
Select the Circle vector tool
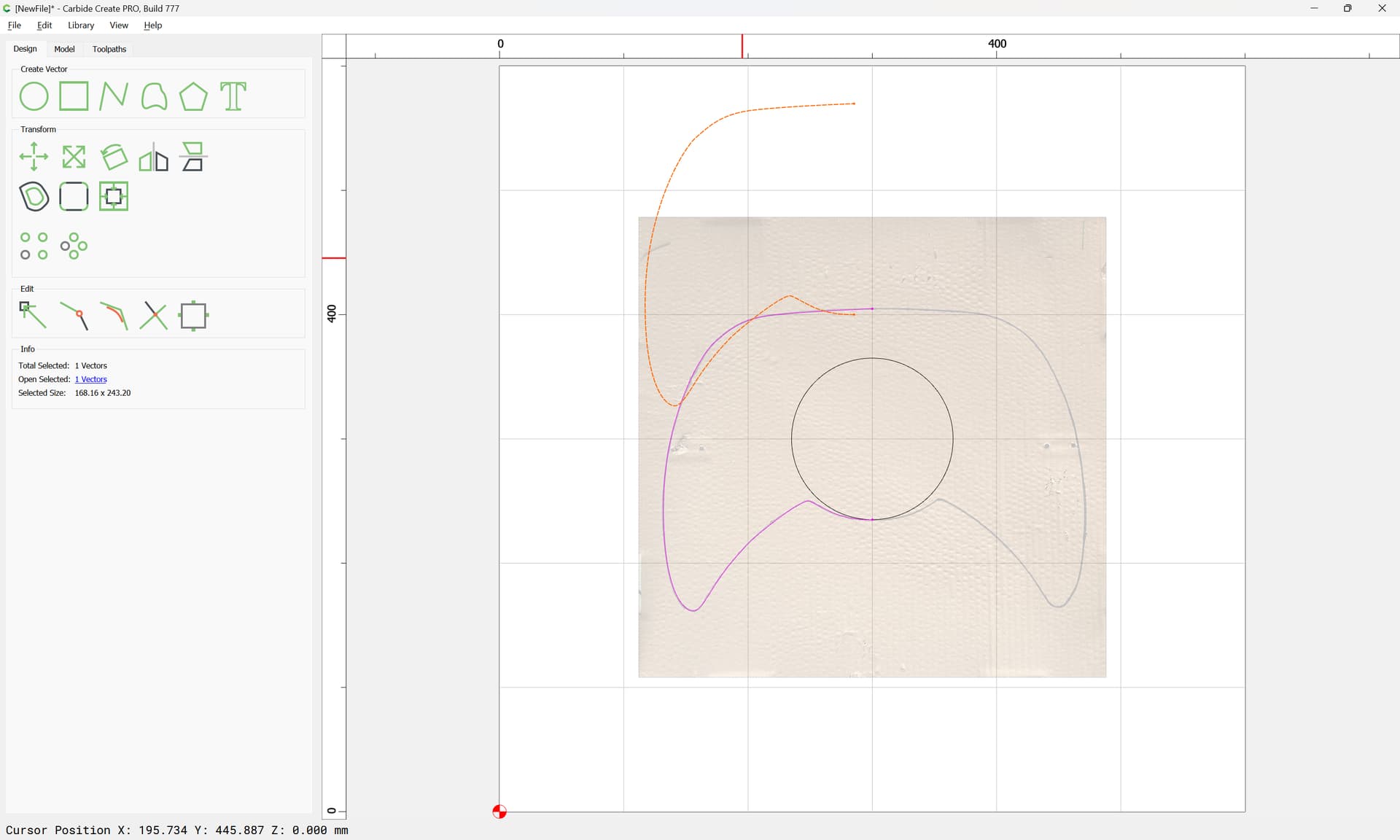click(34, 96)
